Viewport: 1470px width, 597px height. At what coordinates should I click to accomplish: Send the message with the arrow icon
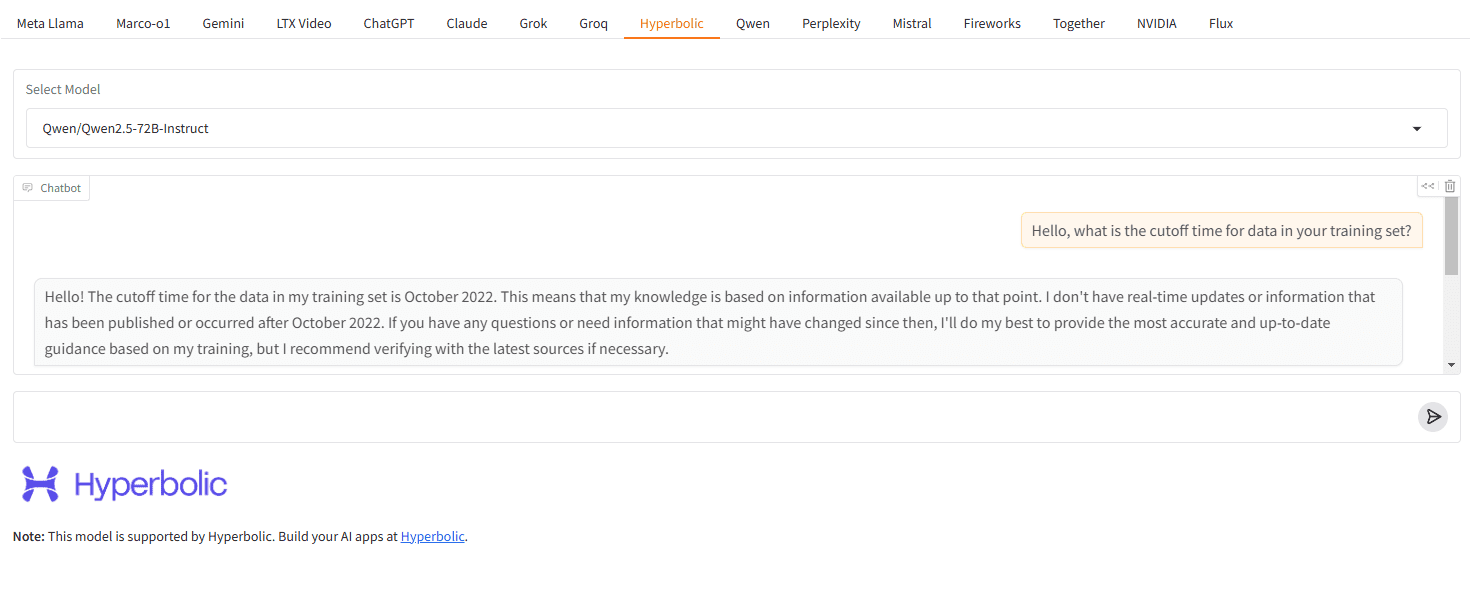click(1432, 417)
